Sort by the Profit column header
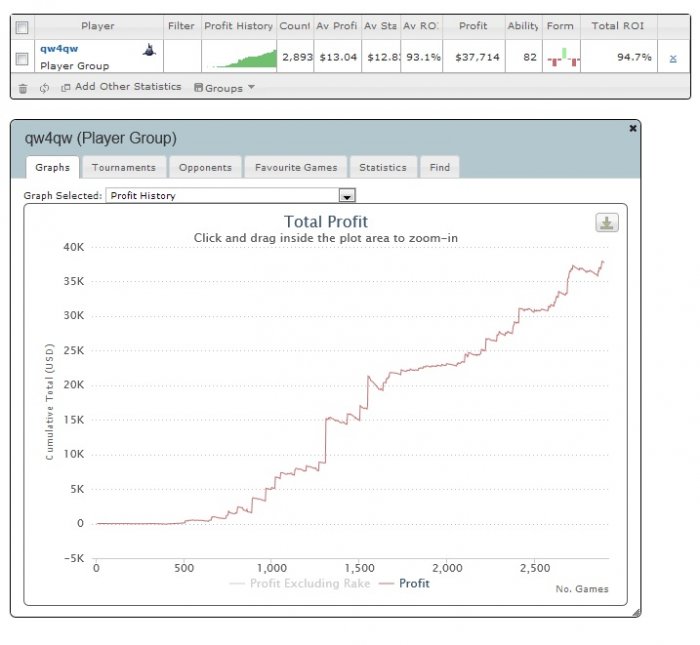The width and height of the screenshot is (700, 645). click(x=473, y=26)
